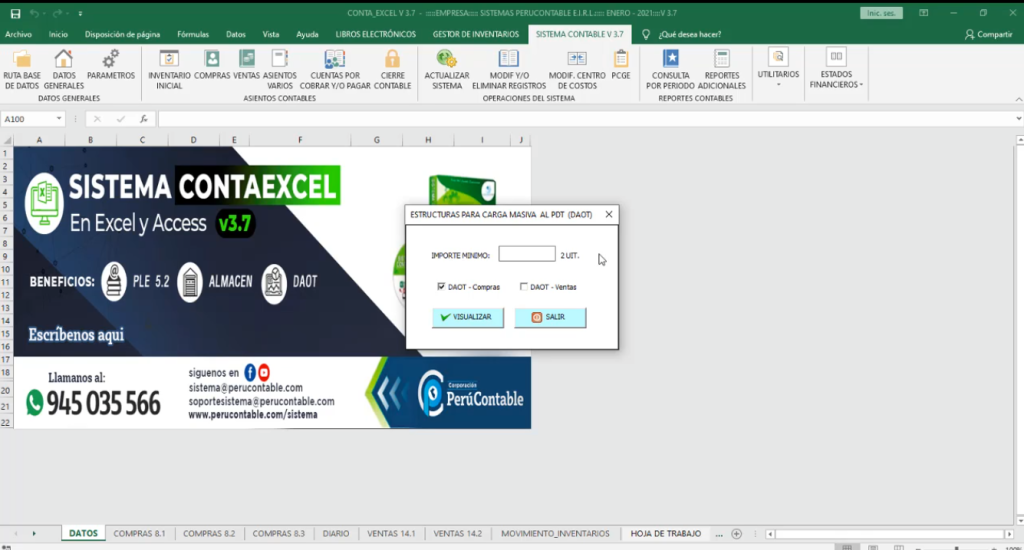
Task: Click the Compartir button
Action: click(988, 34)
